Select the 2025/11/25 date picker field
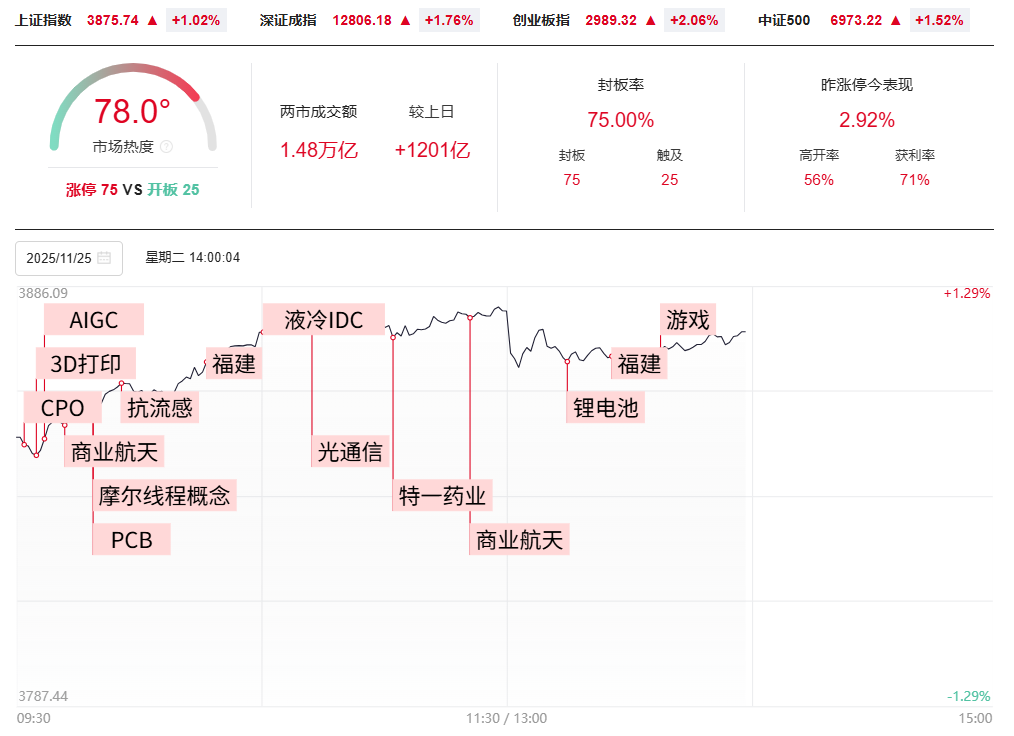Viewport: 1014px width, 736px height. coord(68,258)
